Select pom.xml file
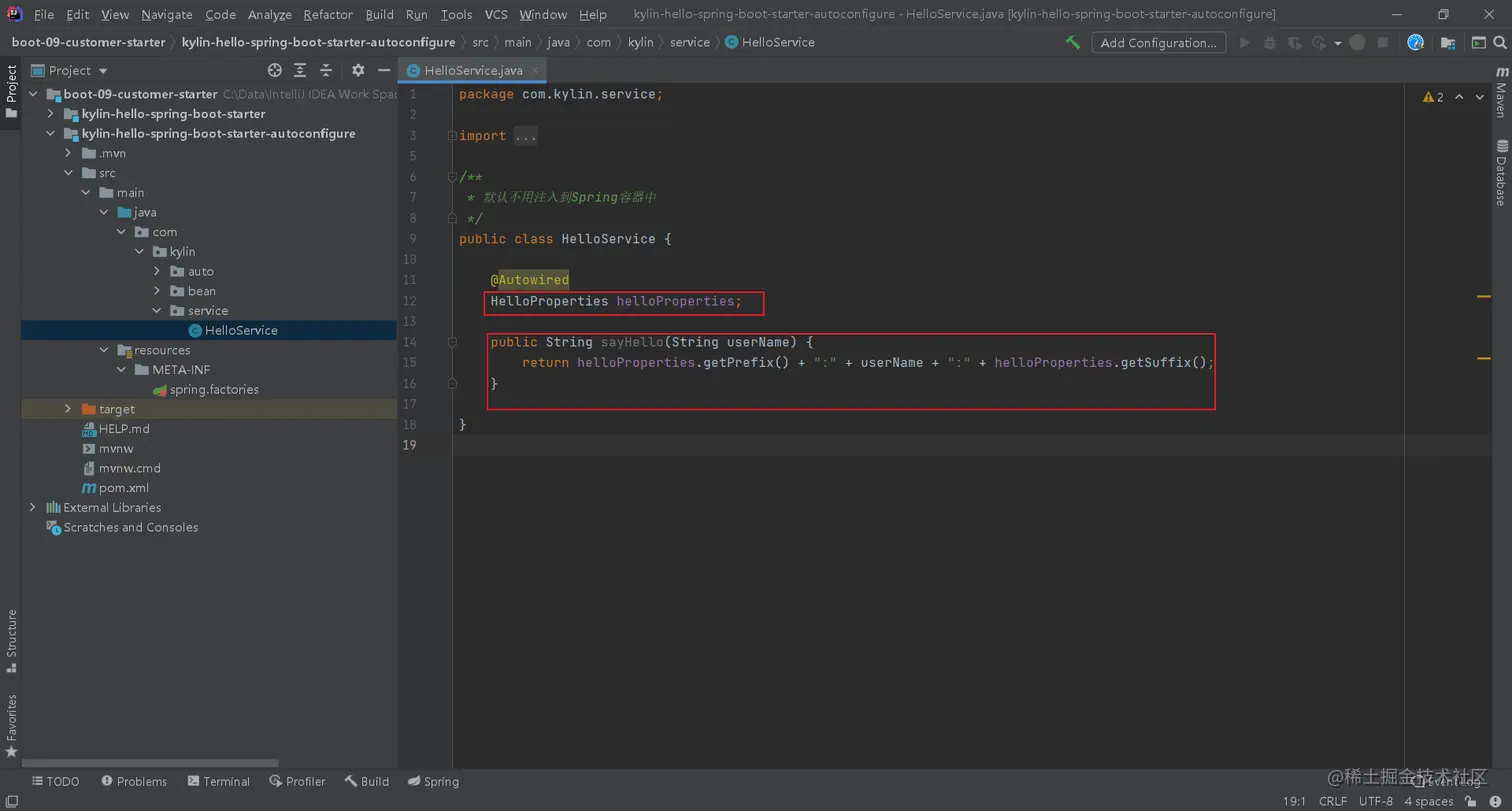 (123, 488)
